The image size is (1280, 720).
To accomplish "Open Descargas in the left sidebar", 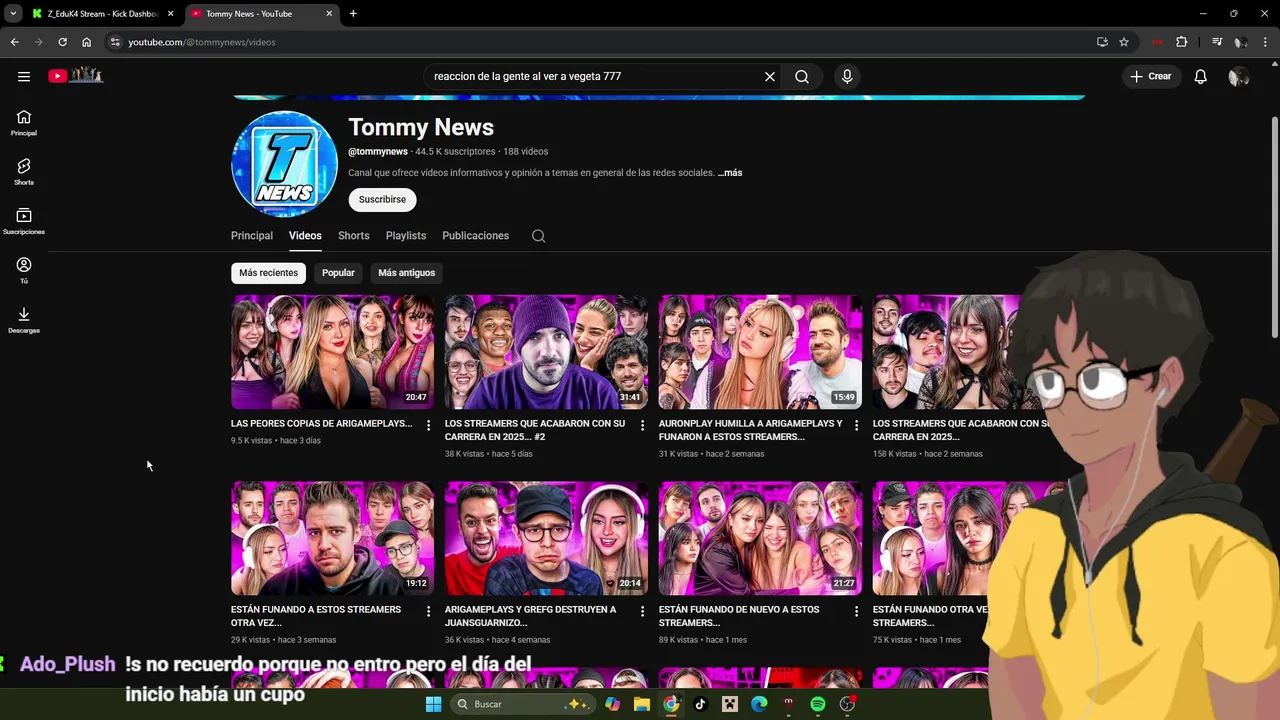I will tap(24, 320).
